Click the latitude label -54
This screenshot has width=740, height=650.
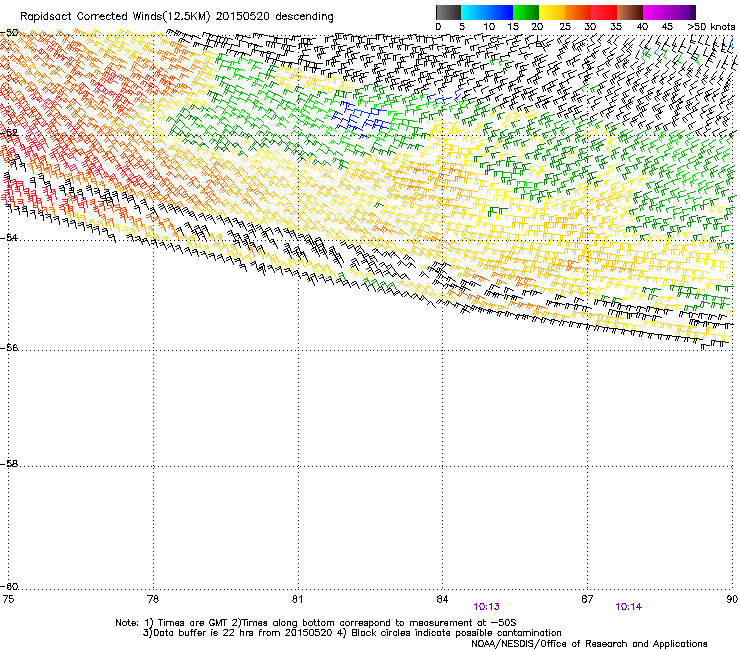9,238
